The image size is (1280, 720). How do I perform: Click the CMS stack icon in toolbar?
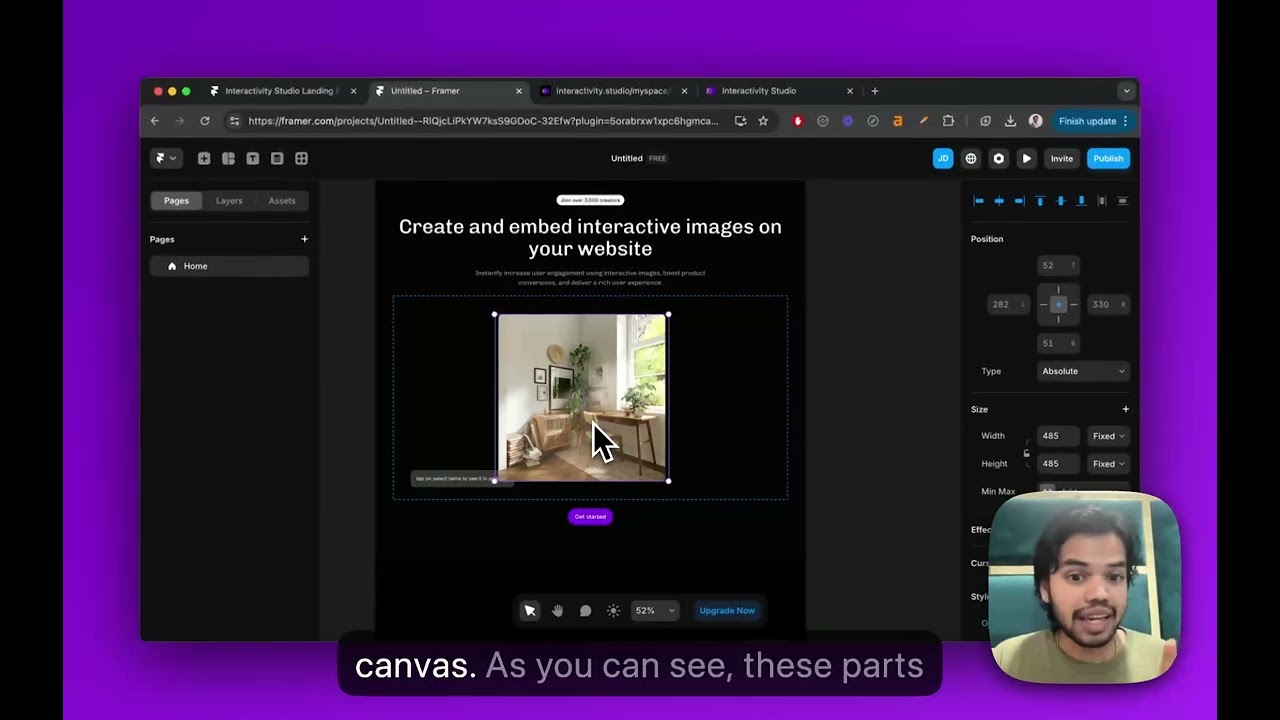point(277,158)
